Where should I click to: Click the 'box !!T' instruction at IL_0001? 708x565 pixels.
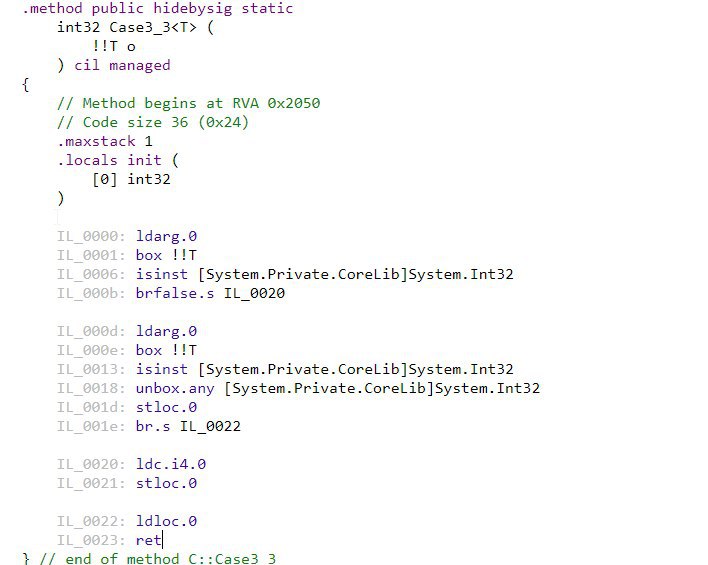[x=166, y=255]
